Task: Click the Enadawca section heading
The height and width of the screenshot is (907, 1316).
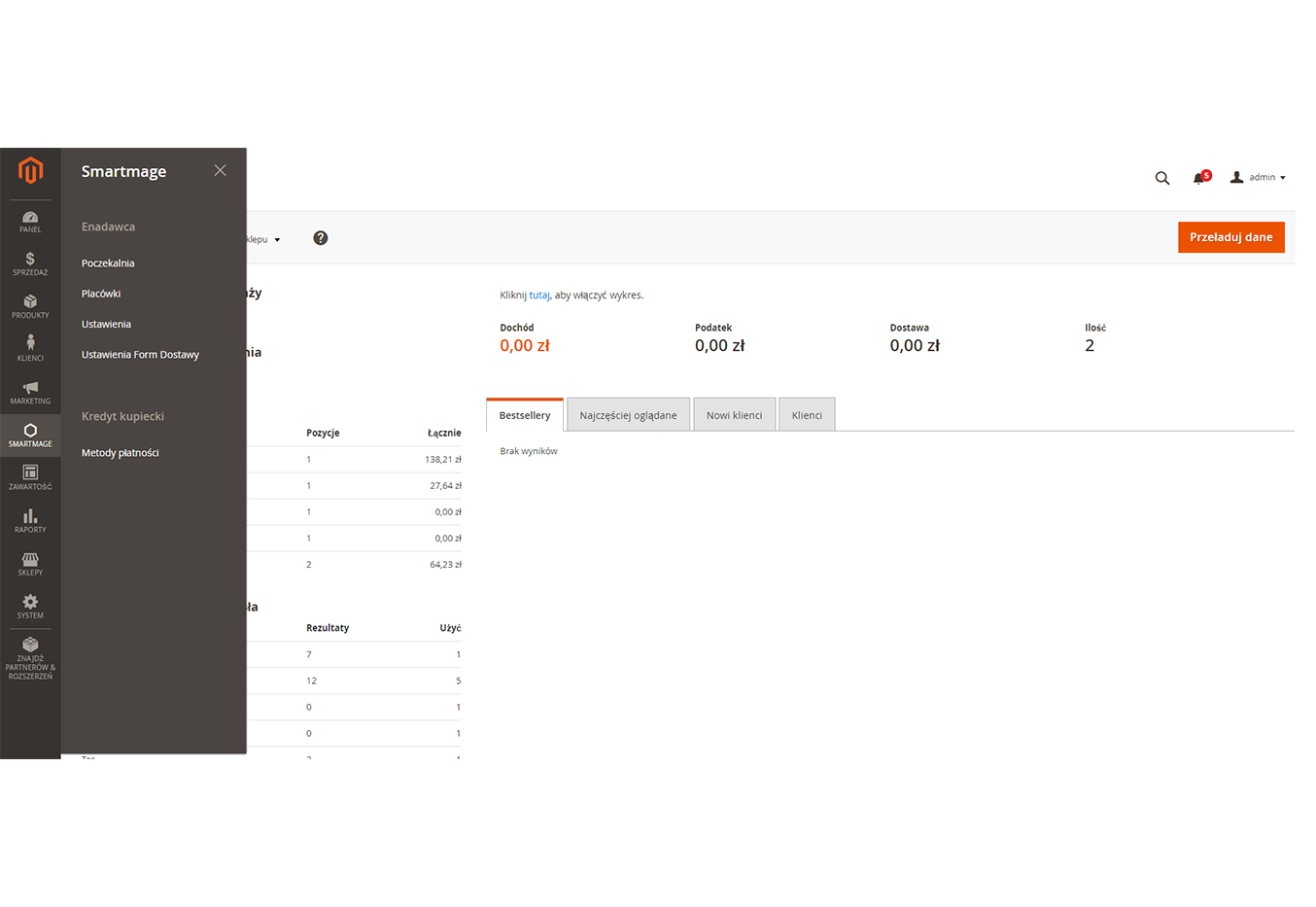Action: tap(108, 227)
